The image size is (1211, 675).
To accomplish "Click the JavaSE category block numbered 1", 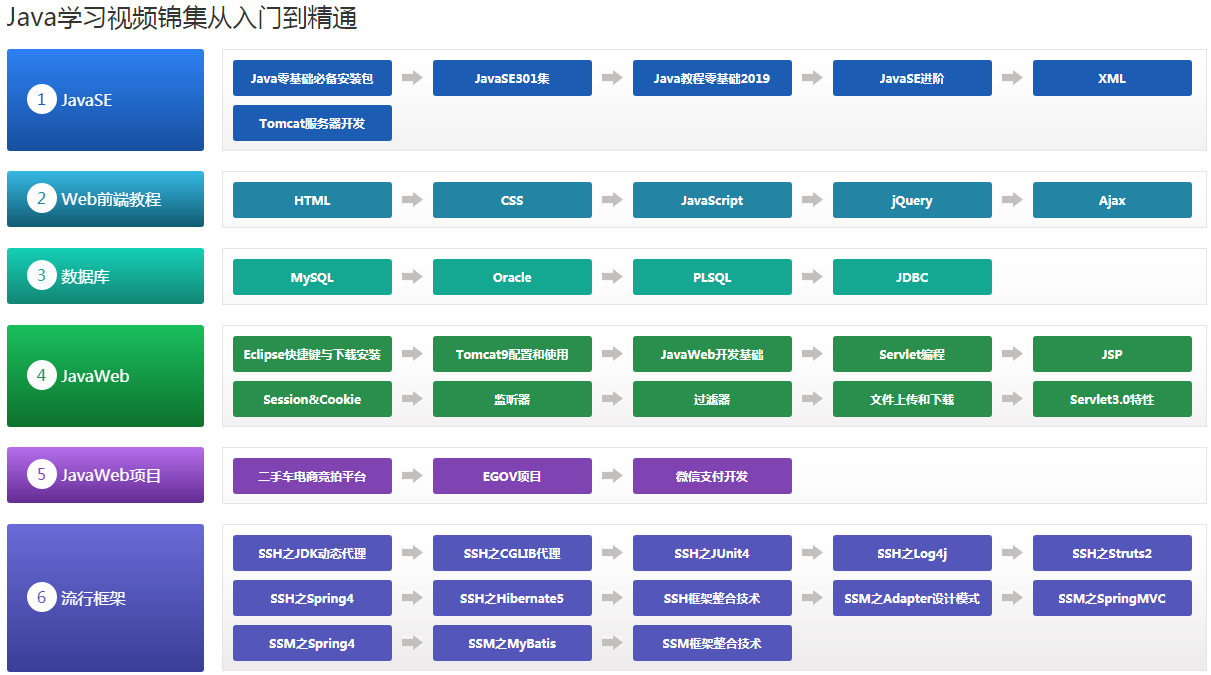I will click(x=105, y=100).
